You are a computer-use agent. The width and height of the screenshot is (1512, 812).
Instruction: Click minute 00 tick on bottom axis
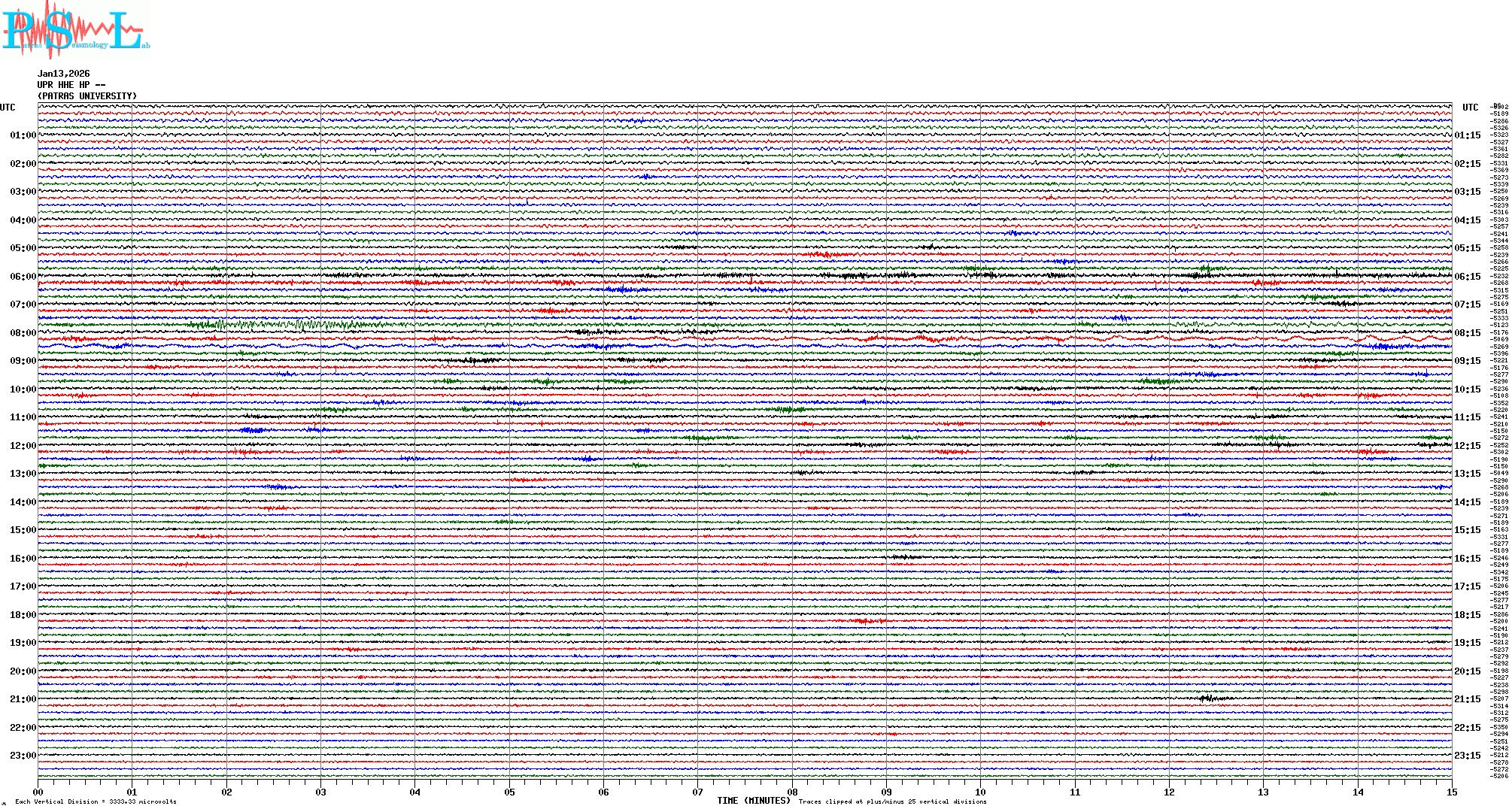pos(38,792)
